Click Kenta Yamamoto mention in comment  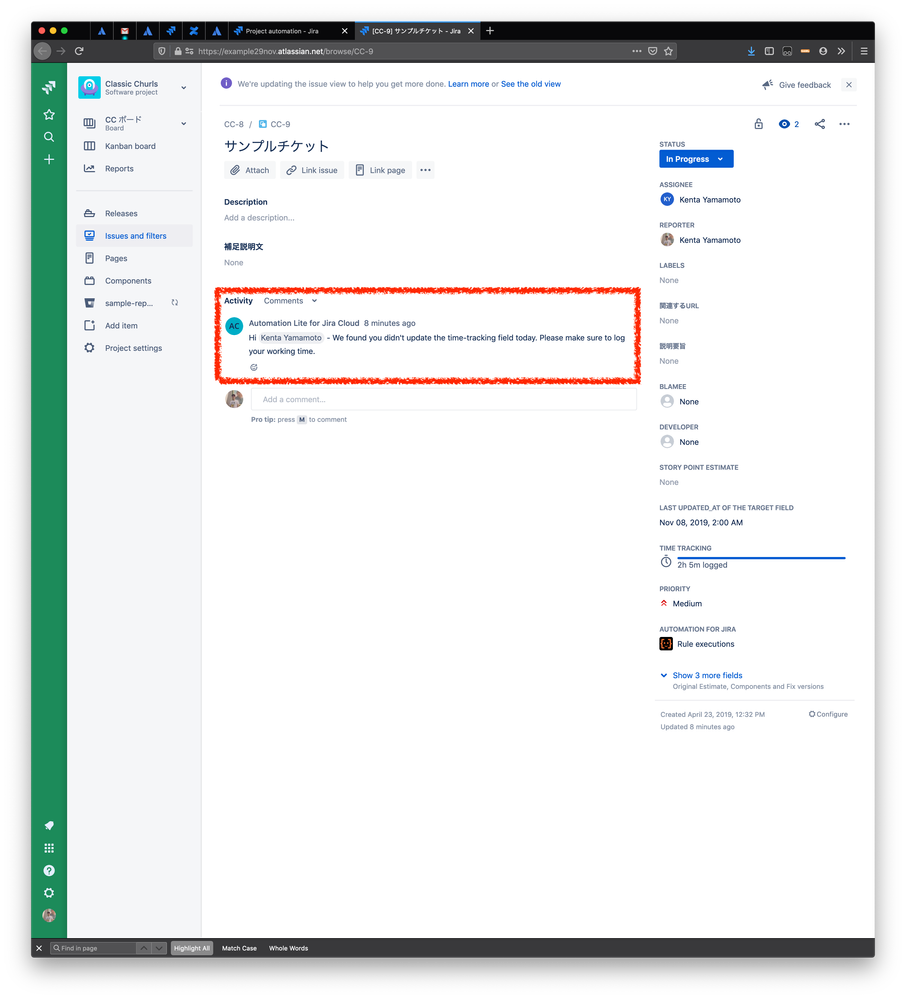(x=291, y=338)
